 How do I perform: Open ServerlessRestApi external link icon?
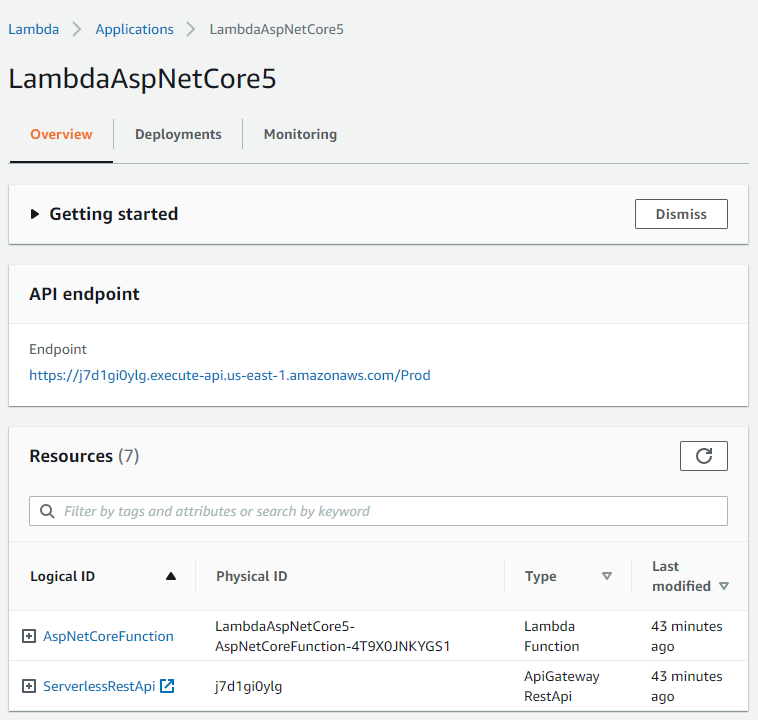tap(167, 686)
